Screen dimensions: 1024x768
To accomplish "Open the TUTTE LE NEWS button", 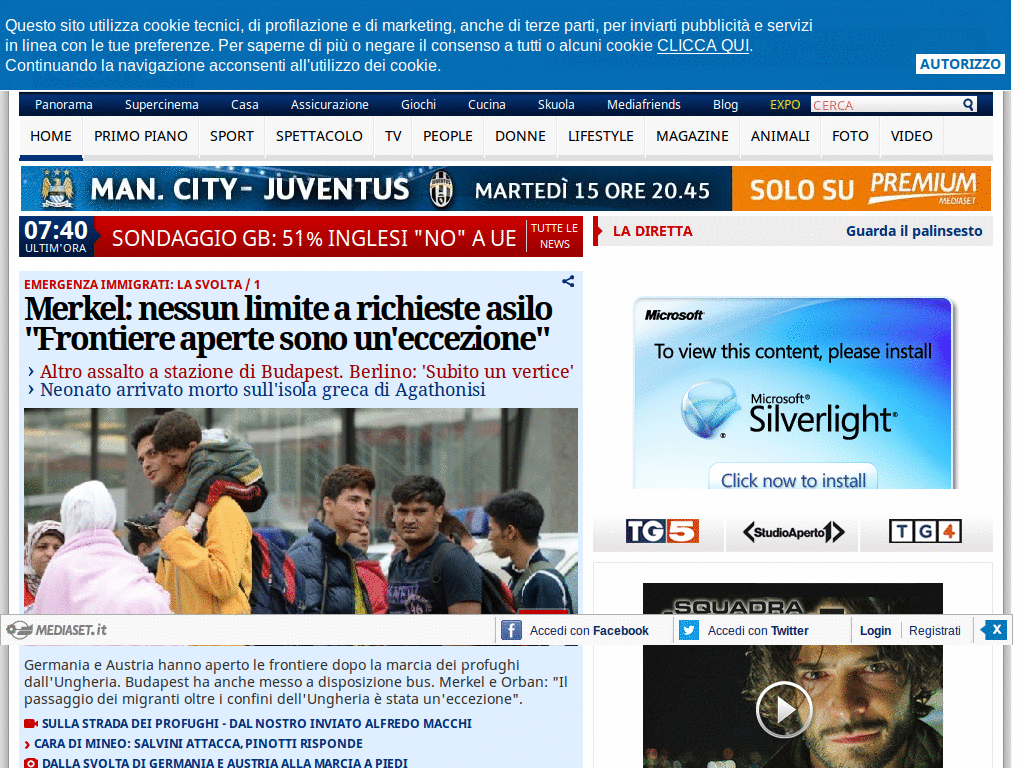I will pos(554,236).
